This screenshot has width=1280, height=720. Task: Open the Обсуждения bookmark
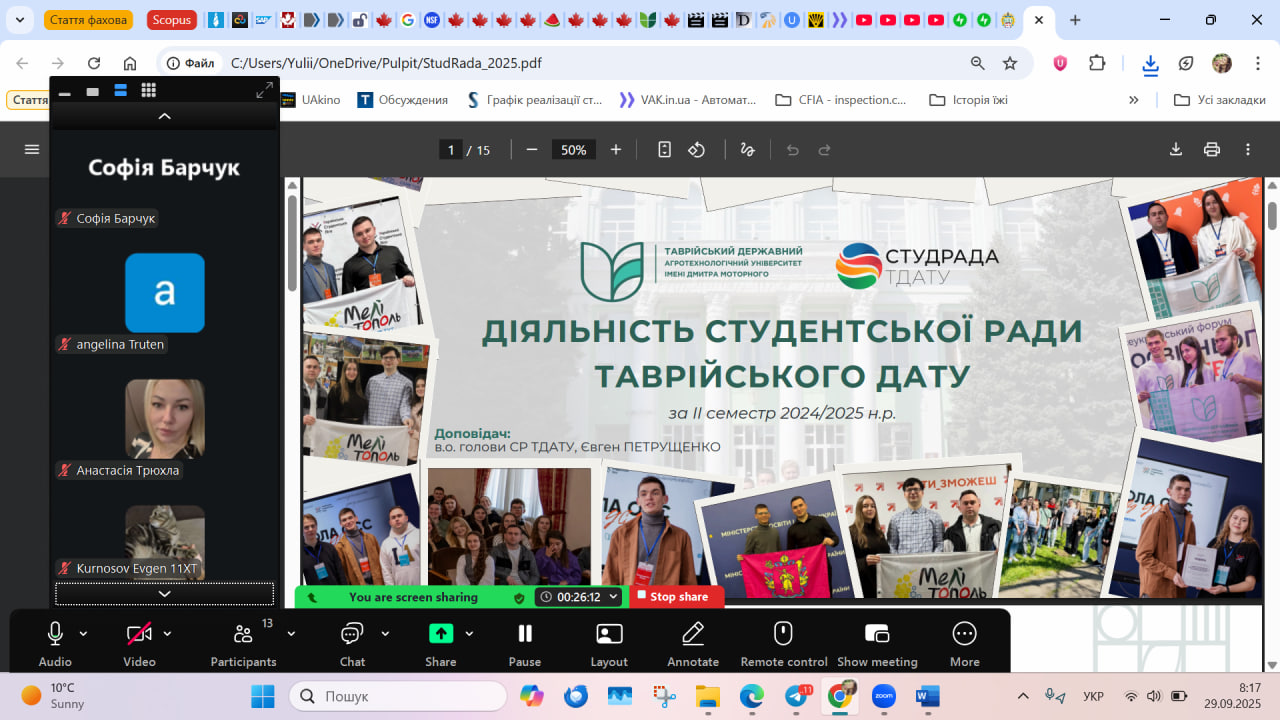click(x=402, y=100)
